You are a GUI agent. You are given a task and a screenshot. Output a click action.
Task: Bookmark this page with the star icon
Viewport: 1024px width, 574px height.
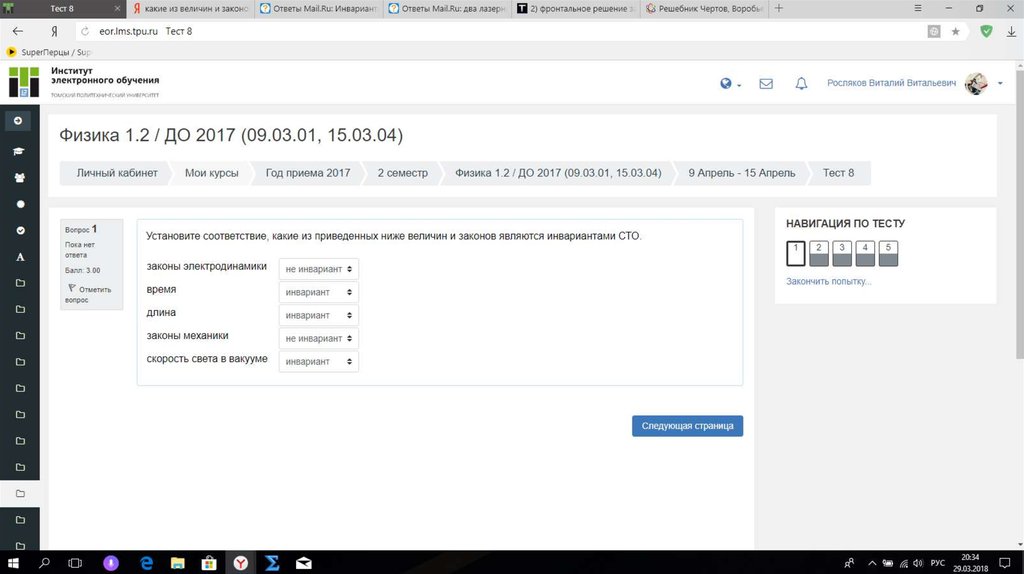[955, 31]
